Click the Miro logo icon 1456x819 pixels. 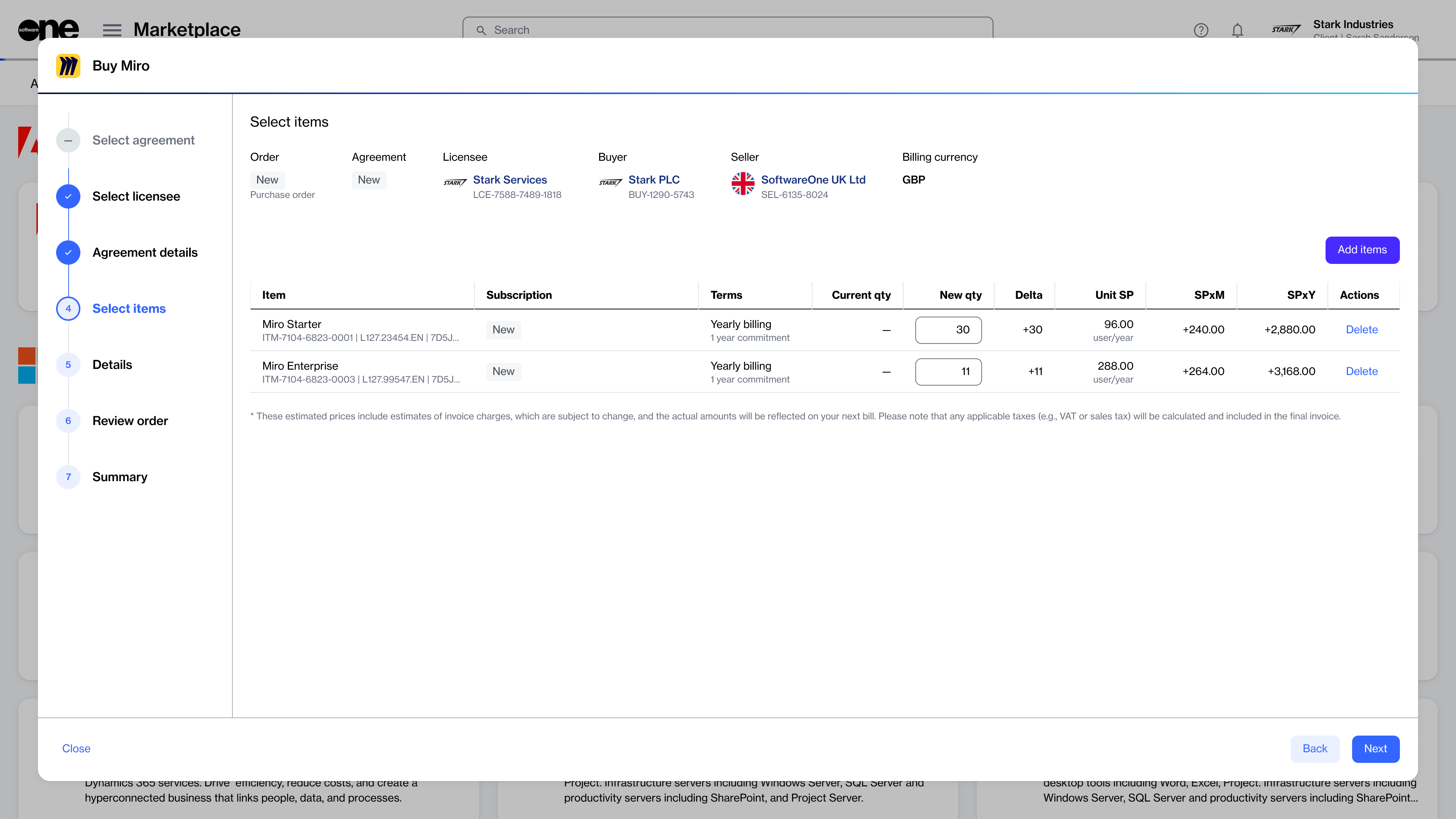[x=68, y=66]
